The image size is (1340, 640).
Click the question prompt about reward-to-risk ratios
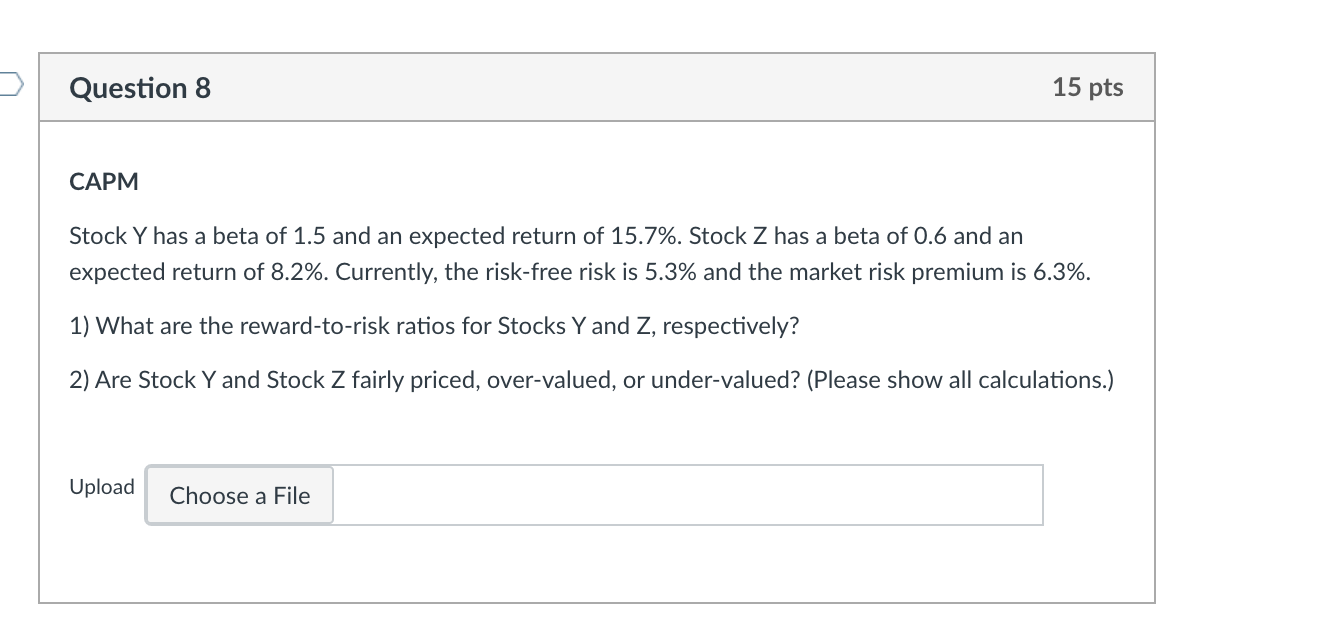(433, 324)
